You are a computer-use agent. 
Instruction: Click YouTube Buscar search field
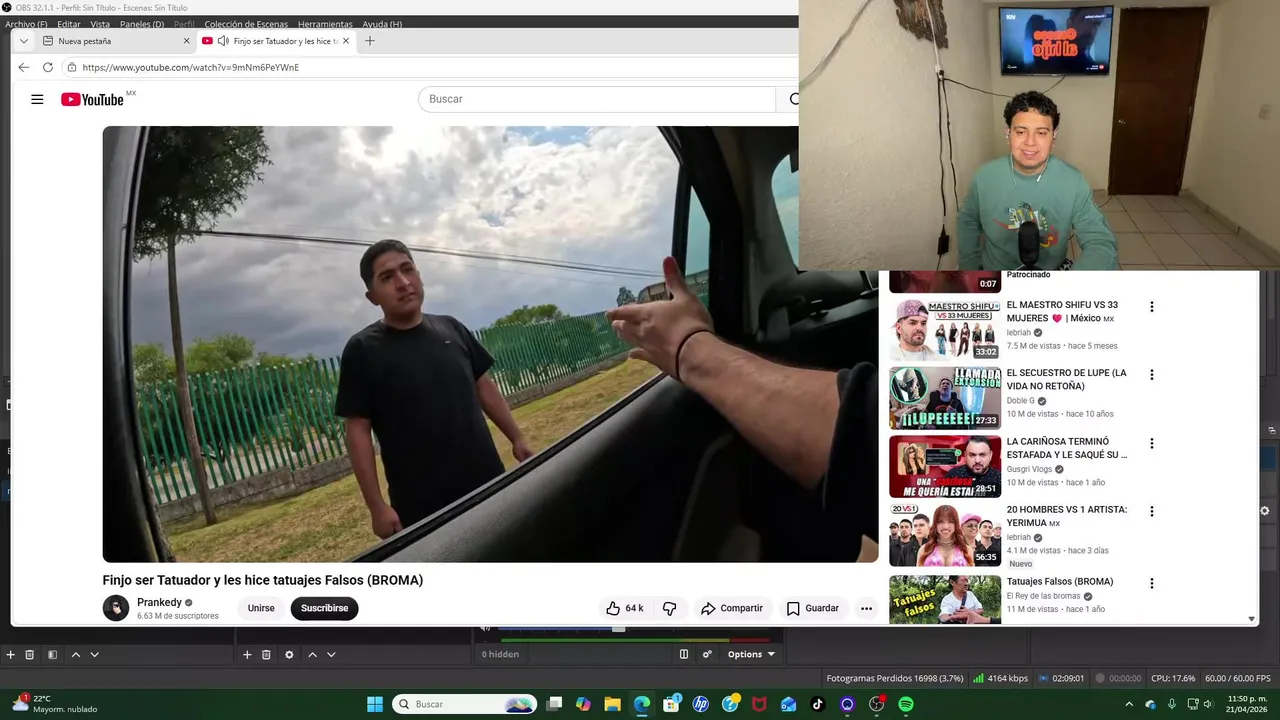(597, 99)
